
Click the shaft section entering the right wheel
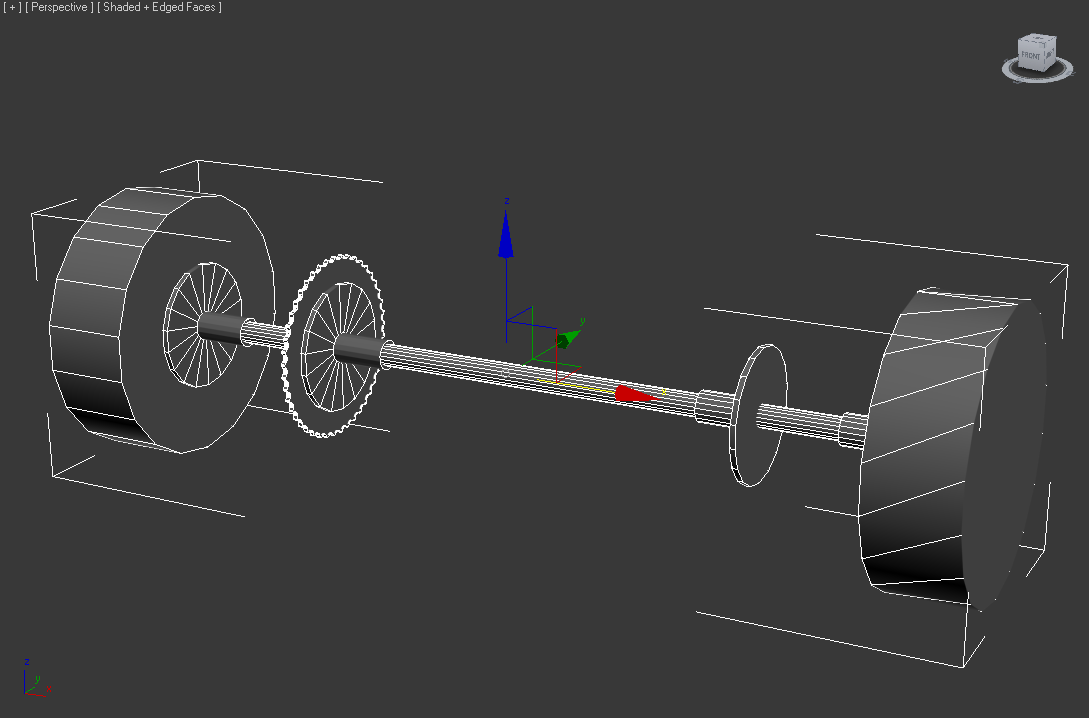[x=800, y=419]
